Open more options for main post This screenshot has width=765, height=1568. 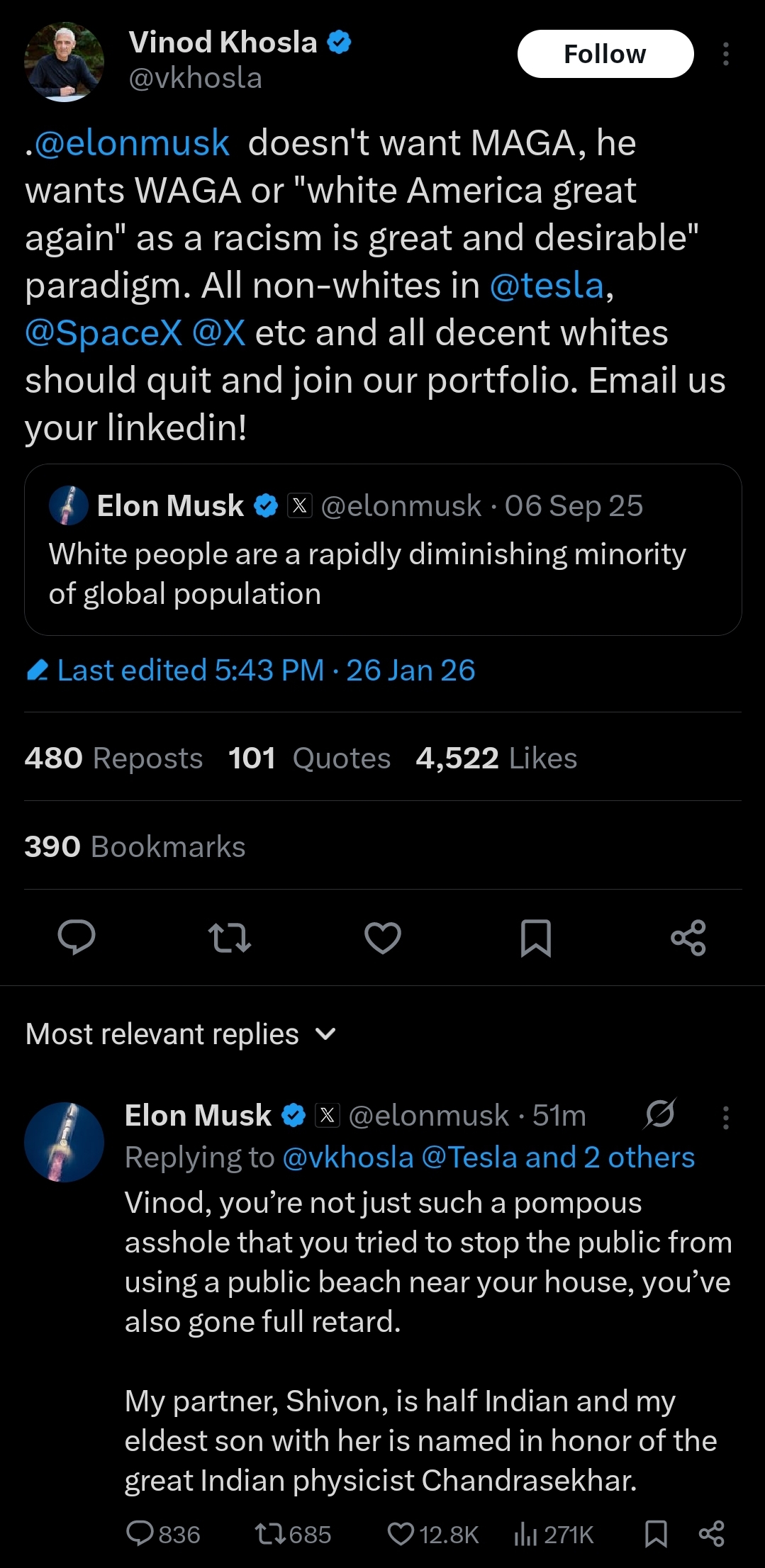(x=725, y=54)
